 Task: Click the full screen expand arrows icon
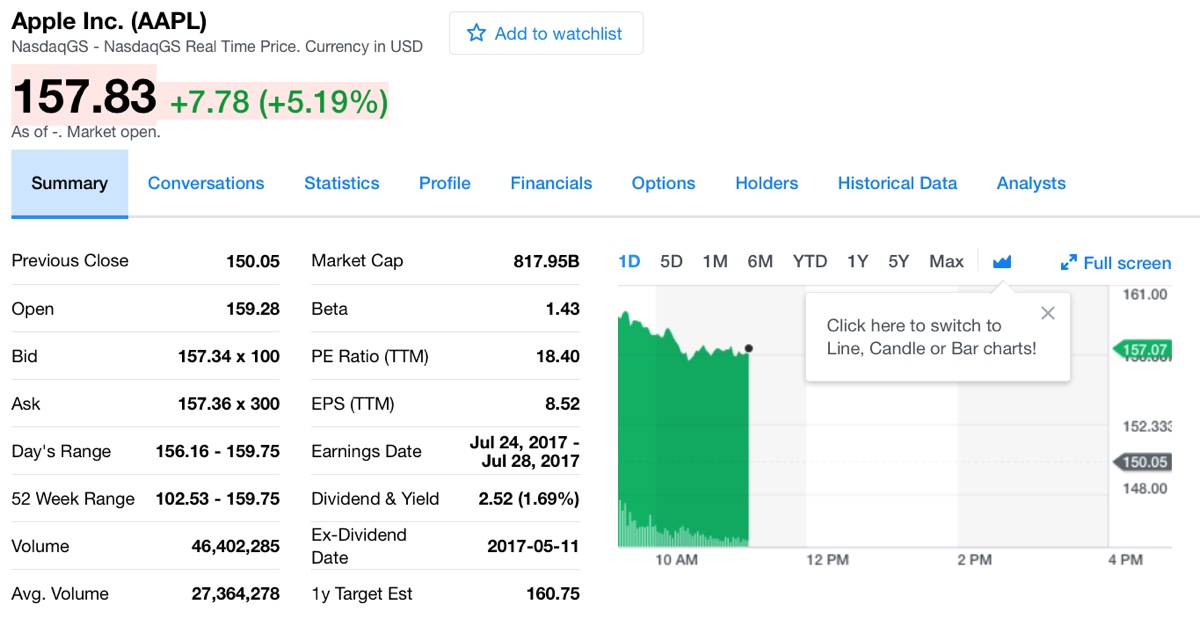[1069, 263]
